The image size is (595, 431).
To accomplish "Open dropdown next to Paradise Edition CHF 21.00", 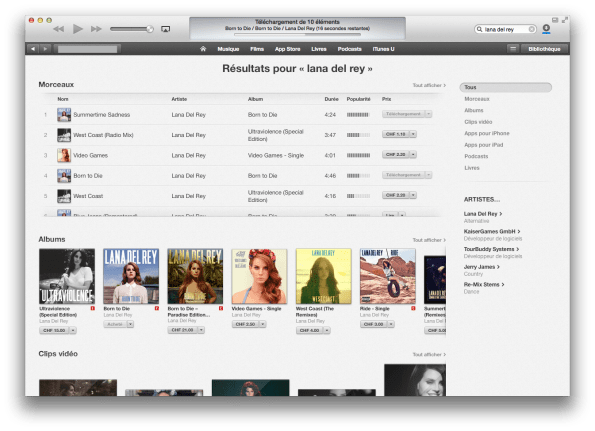I will (x=201, y=330).
